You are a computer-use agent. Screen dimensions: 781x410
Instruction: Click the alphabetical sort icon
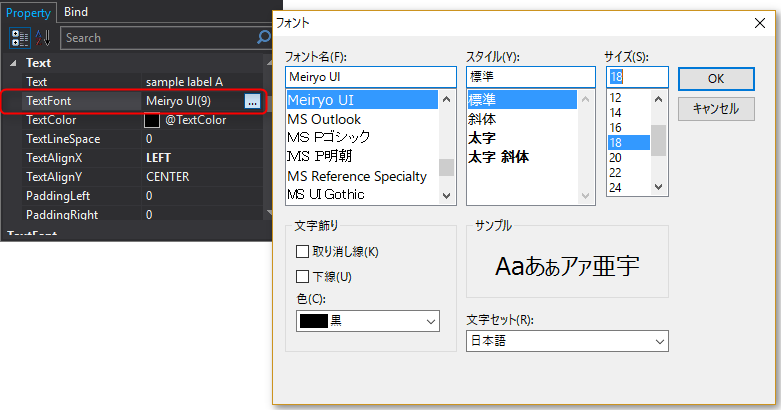[43, 38]
